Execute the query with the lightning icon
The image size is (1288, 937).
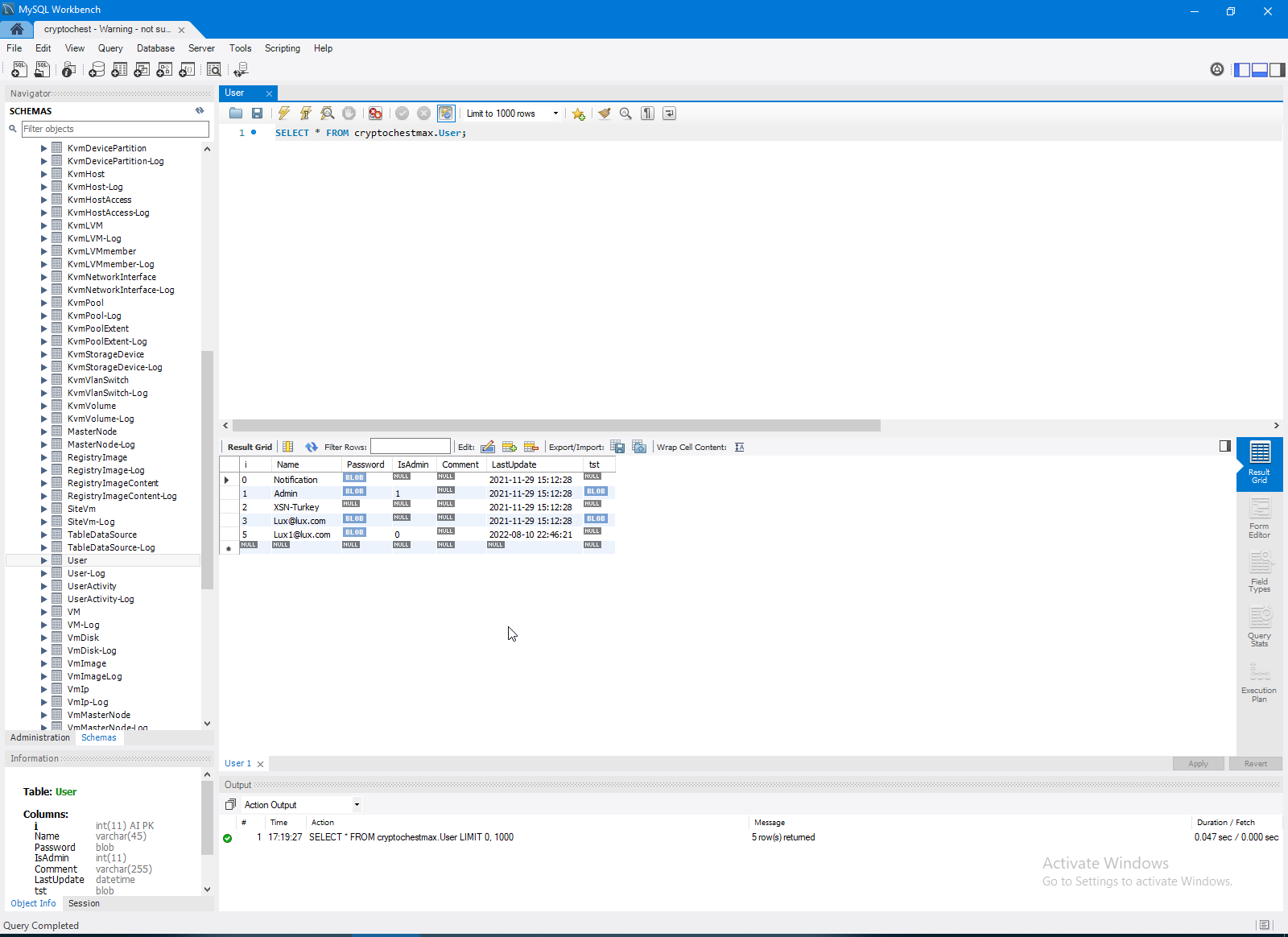[x=284, y=114]
